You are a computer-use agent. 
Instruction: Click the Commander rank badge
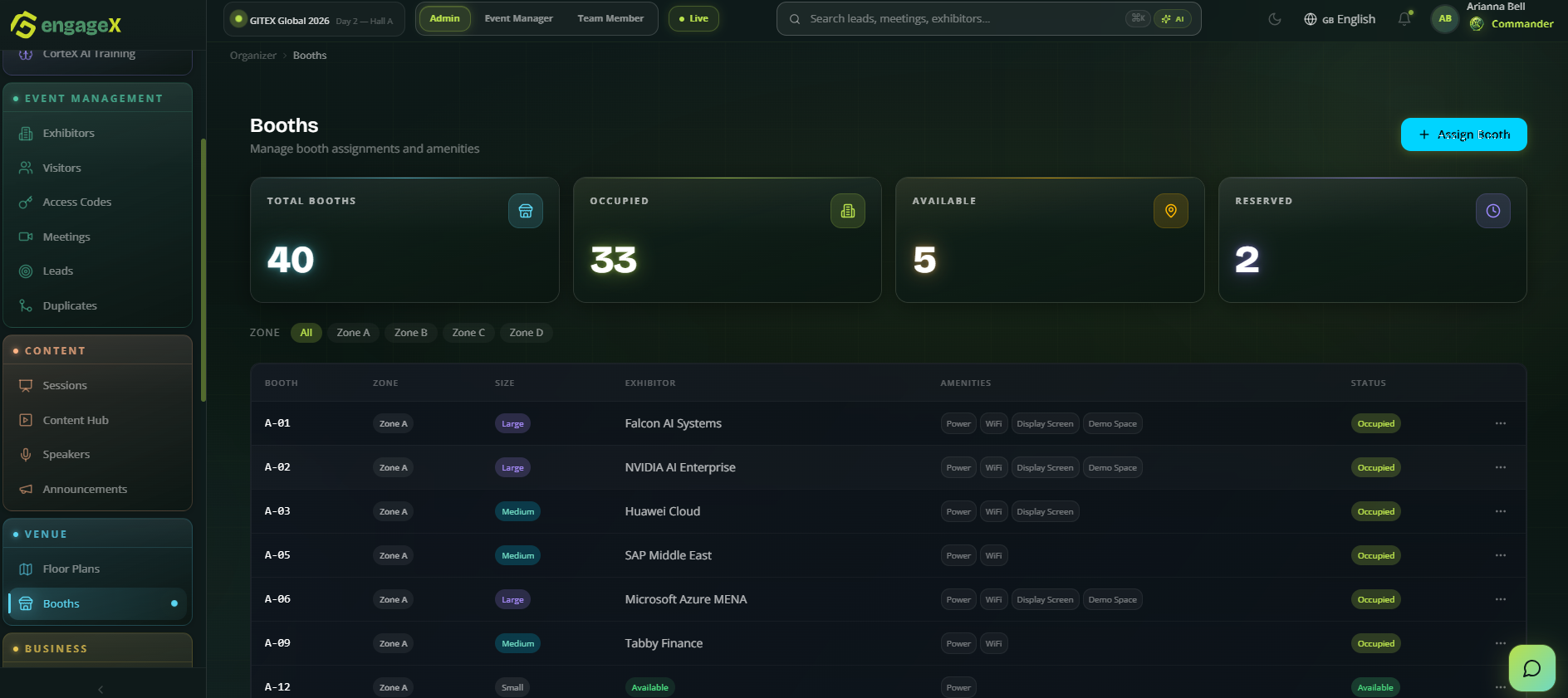1512,24
